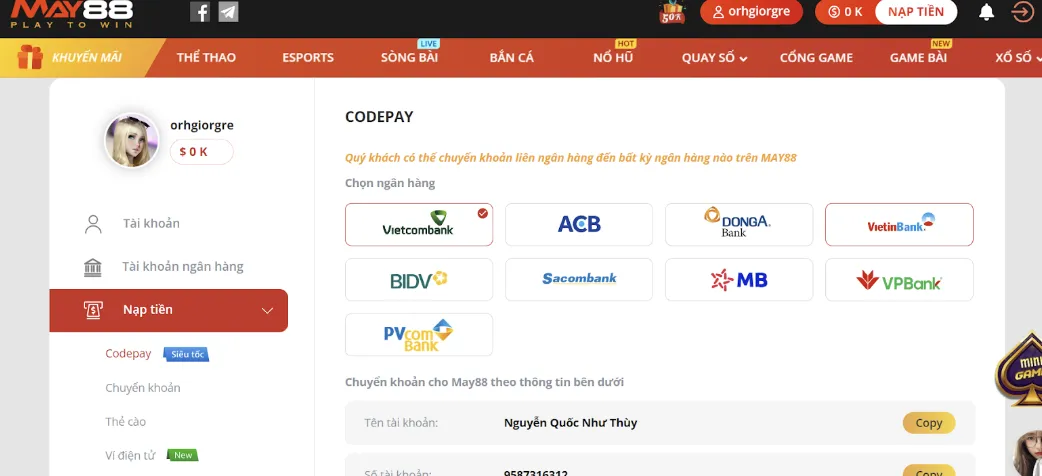Select Vietcombank as the bank
The height and width of the screenshot is (476, 1042).
coord(418,225)
